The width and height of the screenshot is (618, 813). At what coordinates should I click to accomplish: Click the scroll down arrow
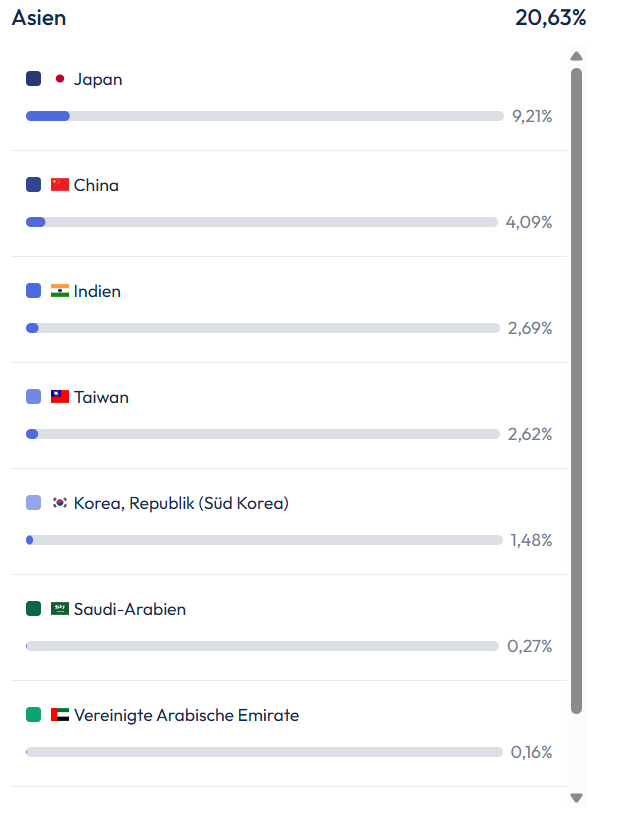(x=576, y=797)
